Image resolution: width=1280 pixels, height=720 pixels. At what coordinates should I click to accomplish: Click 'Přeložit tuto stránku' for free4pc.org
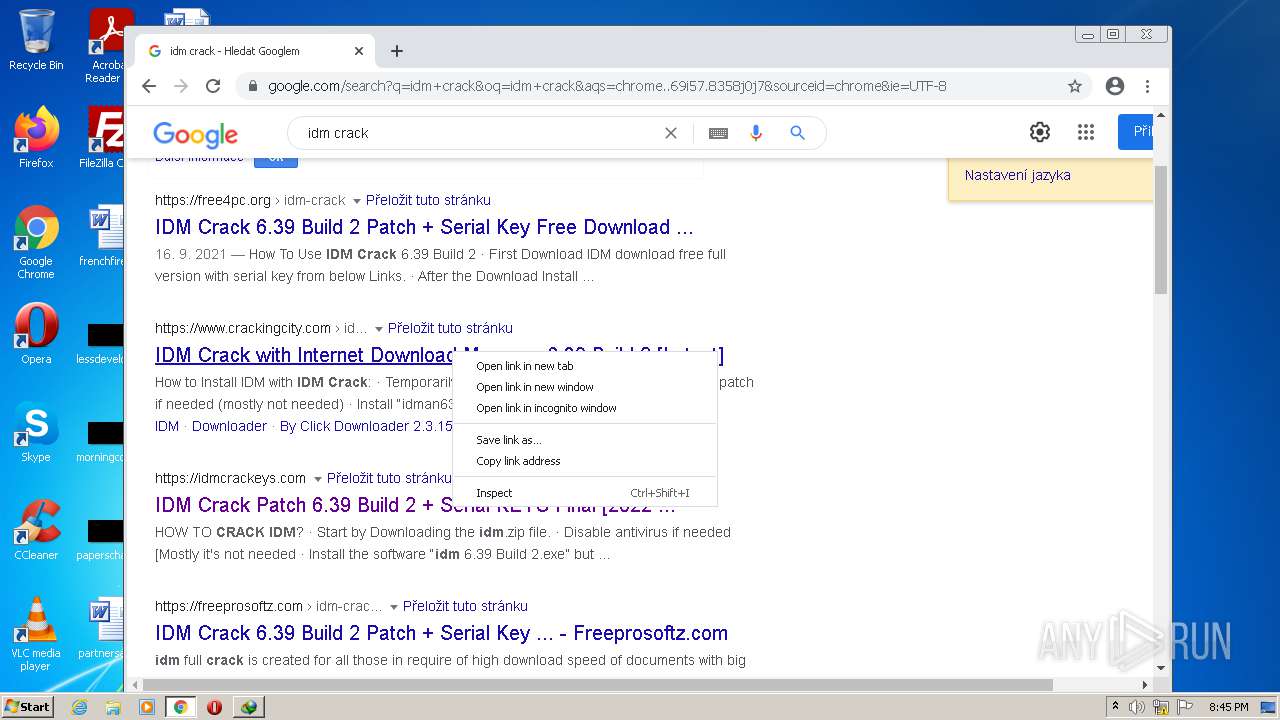(428, 200)
